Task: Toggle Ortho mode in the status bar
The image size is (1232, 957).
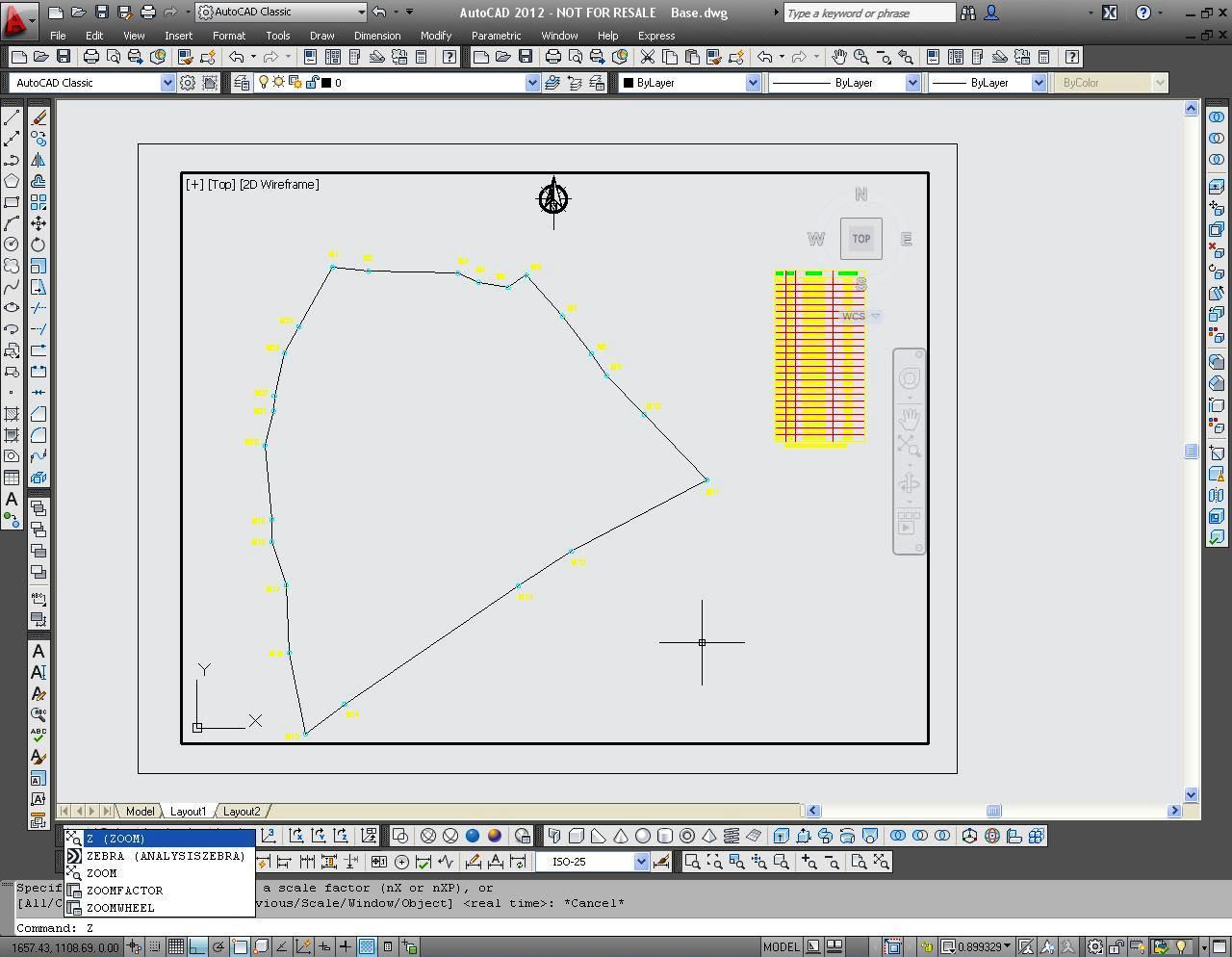Action: click(x=198, y=946)
